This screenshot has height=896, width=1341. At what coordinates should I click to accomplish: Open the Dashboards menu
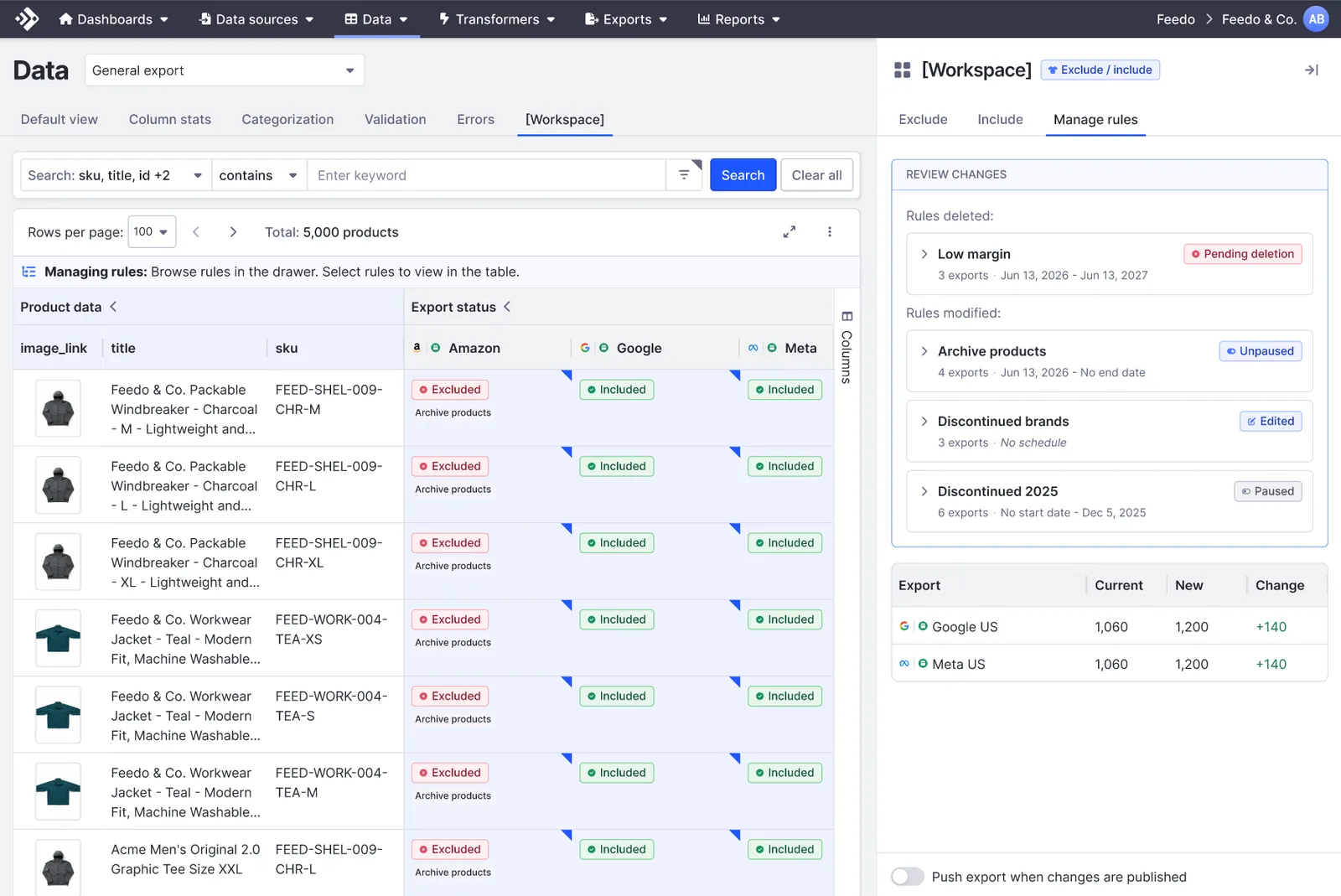(113, 19)
